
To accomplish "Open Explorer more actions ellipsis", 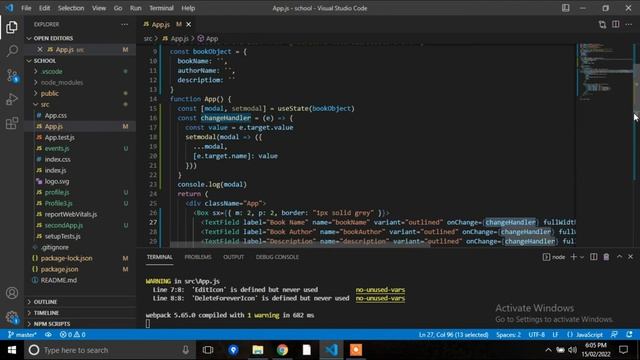I will 124,24.
